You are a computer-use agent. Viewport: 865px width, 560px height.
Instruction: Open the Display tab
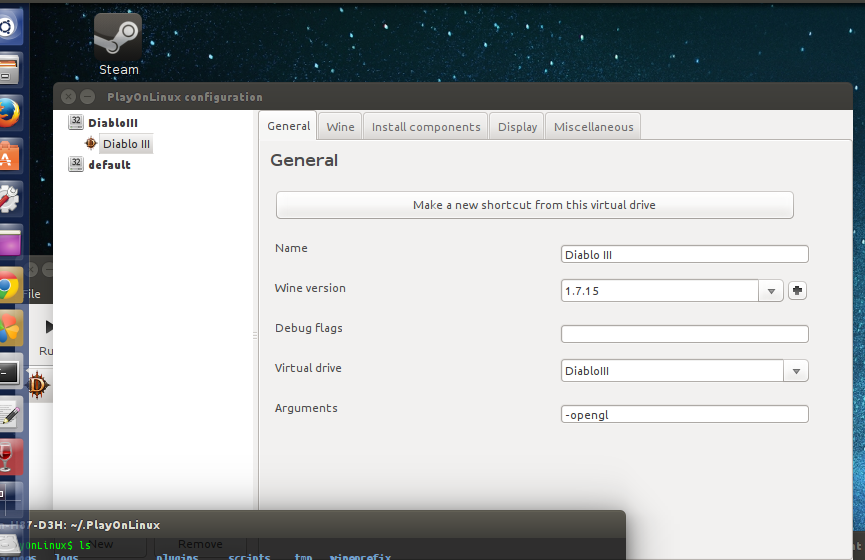tap(517, 127)
